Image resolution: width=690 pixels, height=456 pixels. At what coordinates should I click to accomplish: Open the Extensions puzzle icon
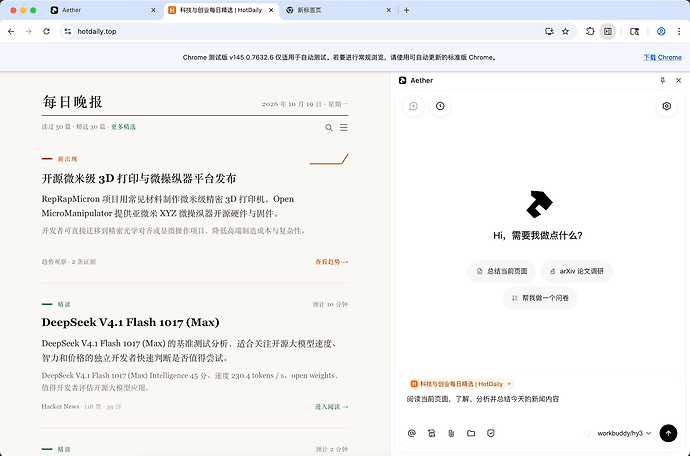tap(590, 31)
